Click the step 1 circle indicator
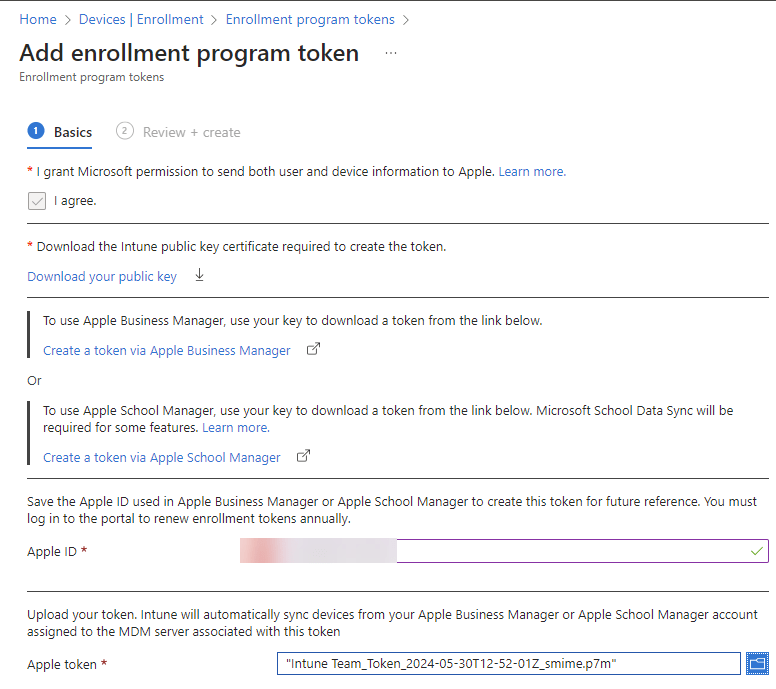 [x=36, y=131]
